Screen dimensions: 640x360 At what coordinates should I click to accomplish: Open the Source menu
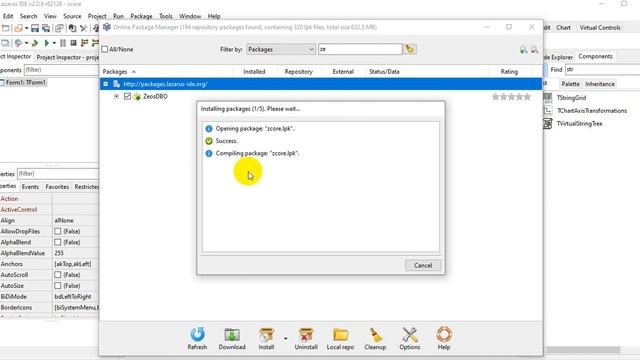72,16
